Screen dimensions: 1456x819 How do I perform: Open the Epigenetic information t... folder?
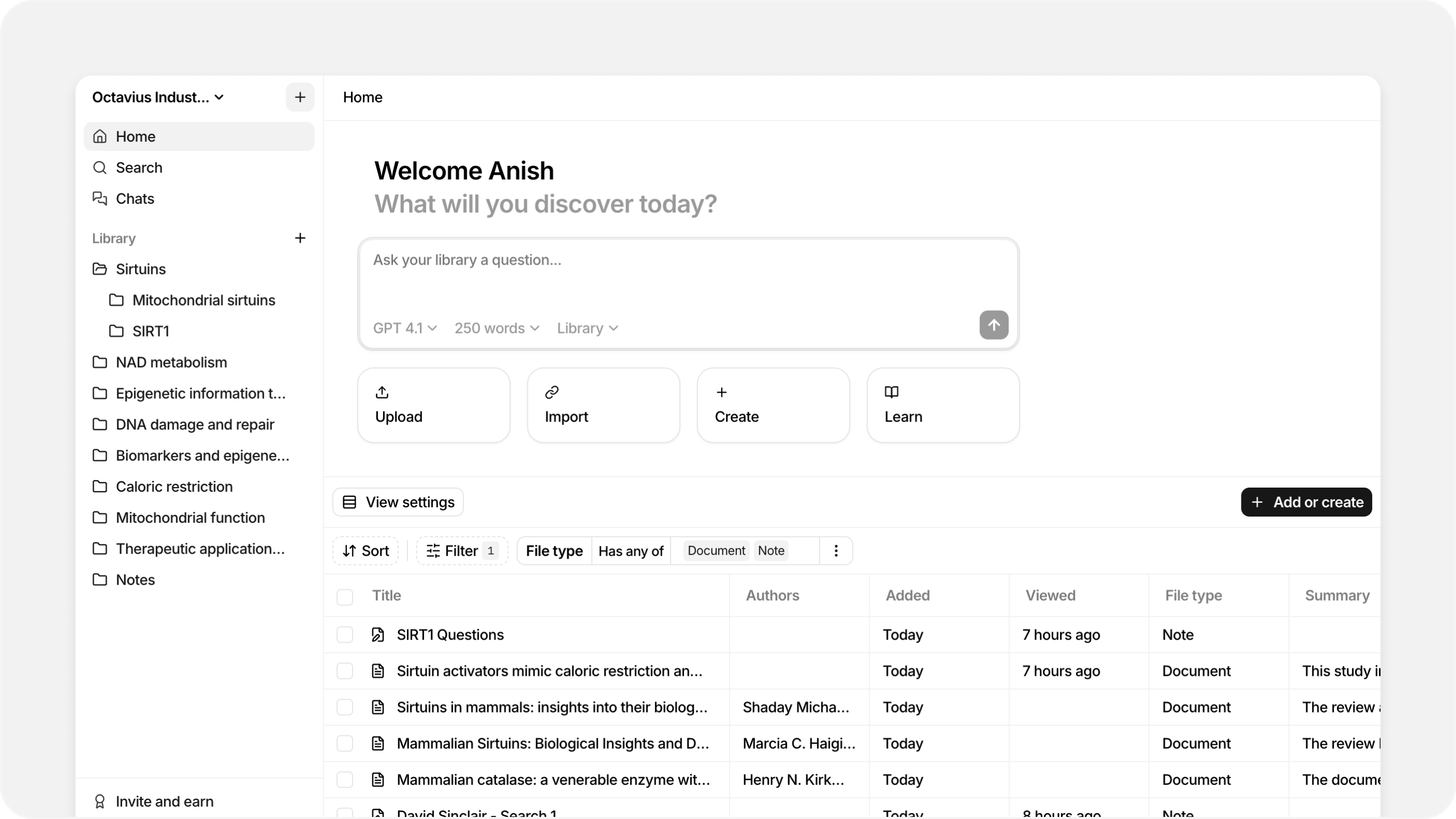pyautogui.click(x=199, y=393)
